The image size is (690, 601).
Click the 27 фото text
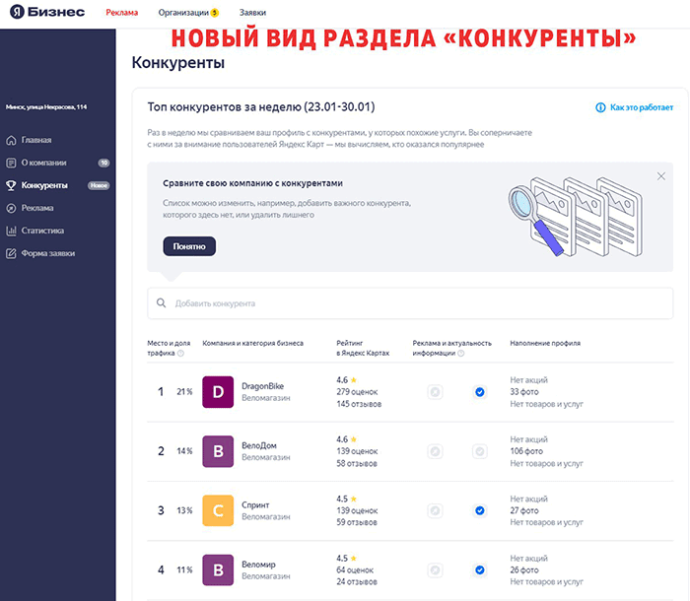[x=524, y=510]
